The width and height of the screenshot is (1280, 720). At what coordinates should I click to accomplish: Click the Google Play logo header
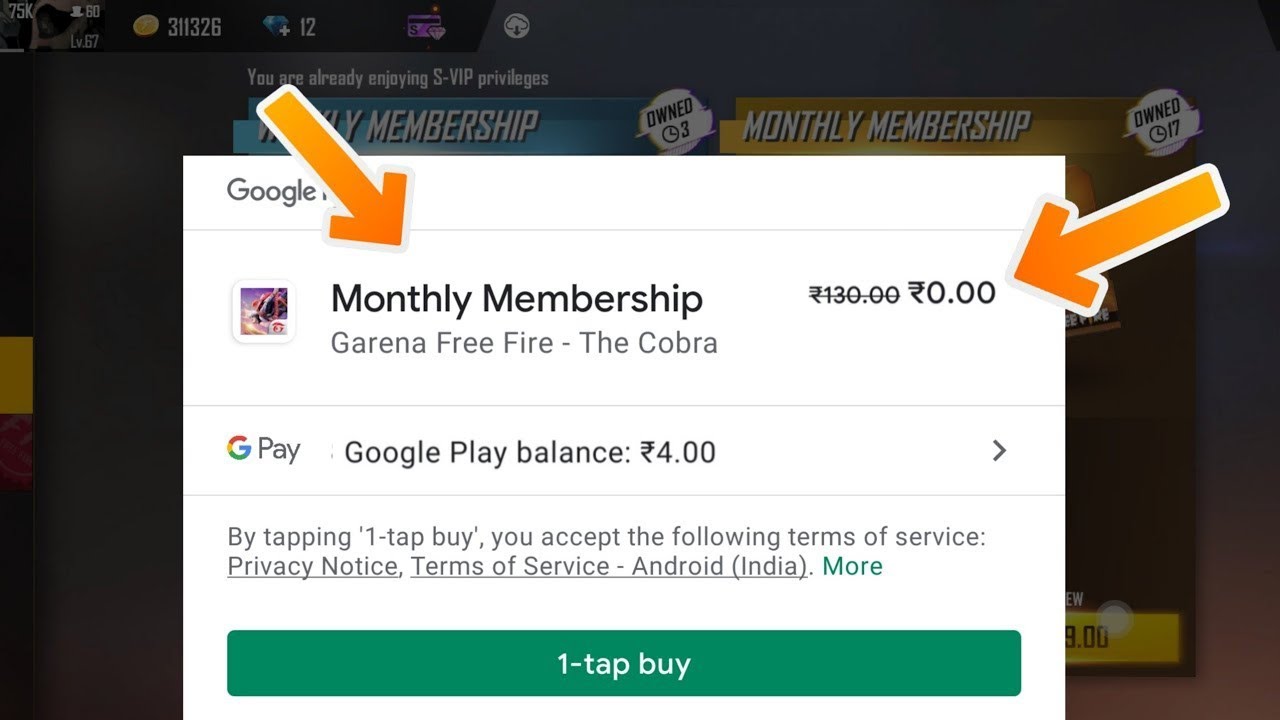(x=270, y=190)
